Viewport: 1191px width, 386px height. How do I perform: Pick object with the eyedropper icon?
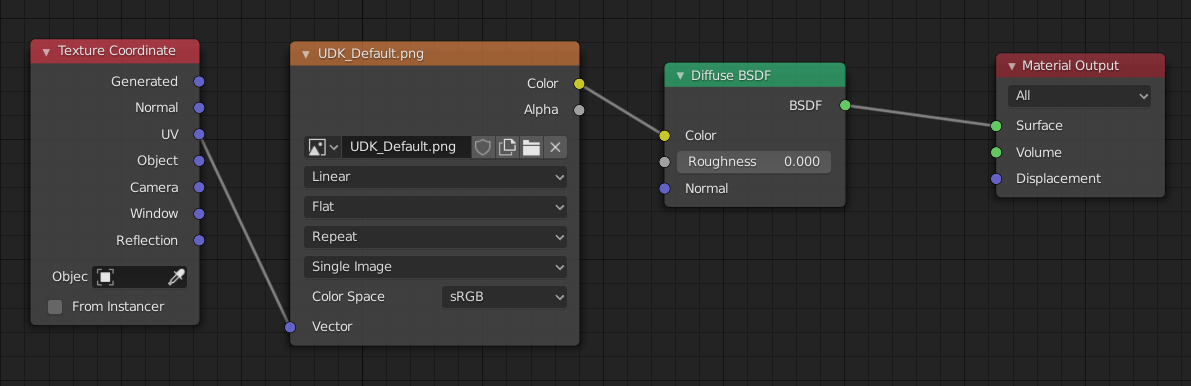[x=175, y=277]
